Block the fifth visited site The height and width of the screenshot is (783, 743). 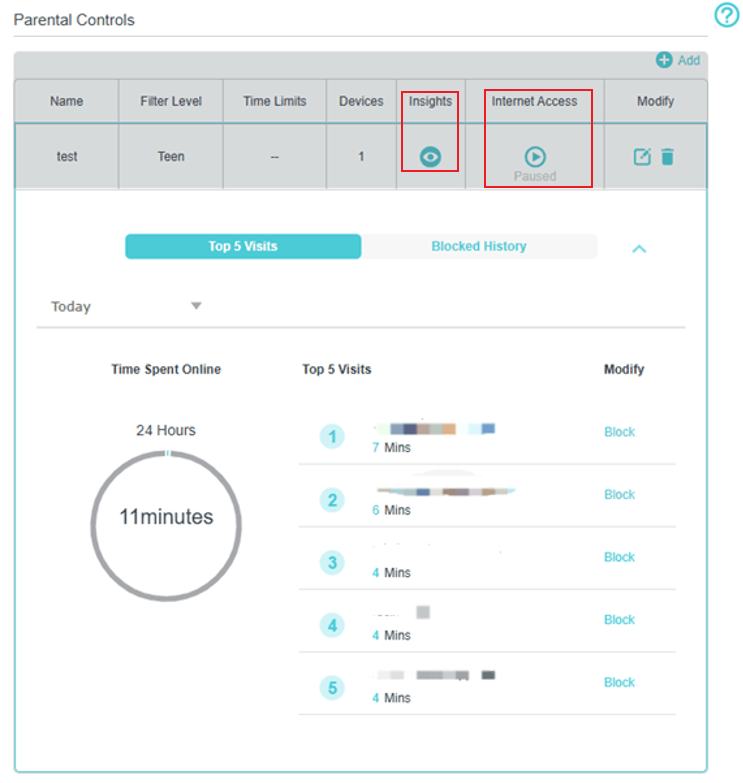[619, 682]
